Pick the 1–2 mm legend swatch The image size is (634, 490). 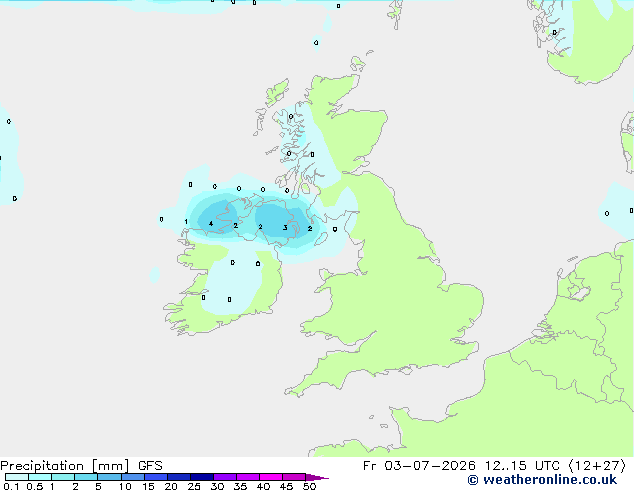63,477
